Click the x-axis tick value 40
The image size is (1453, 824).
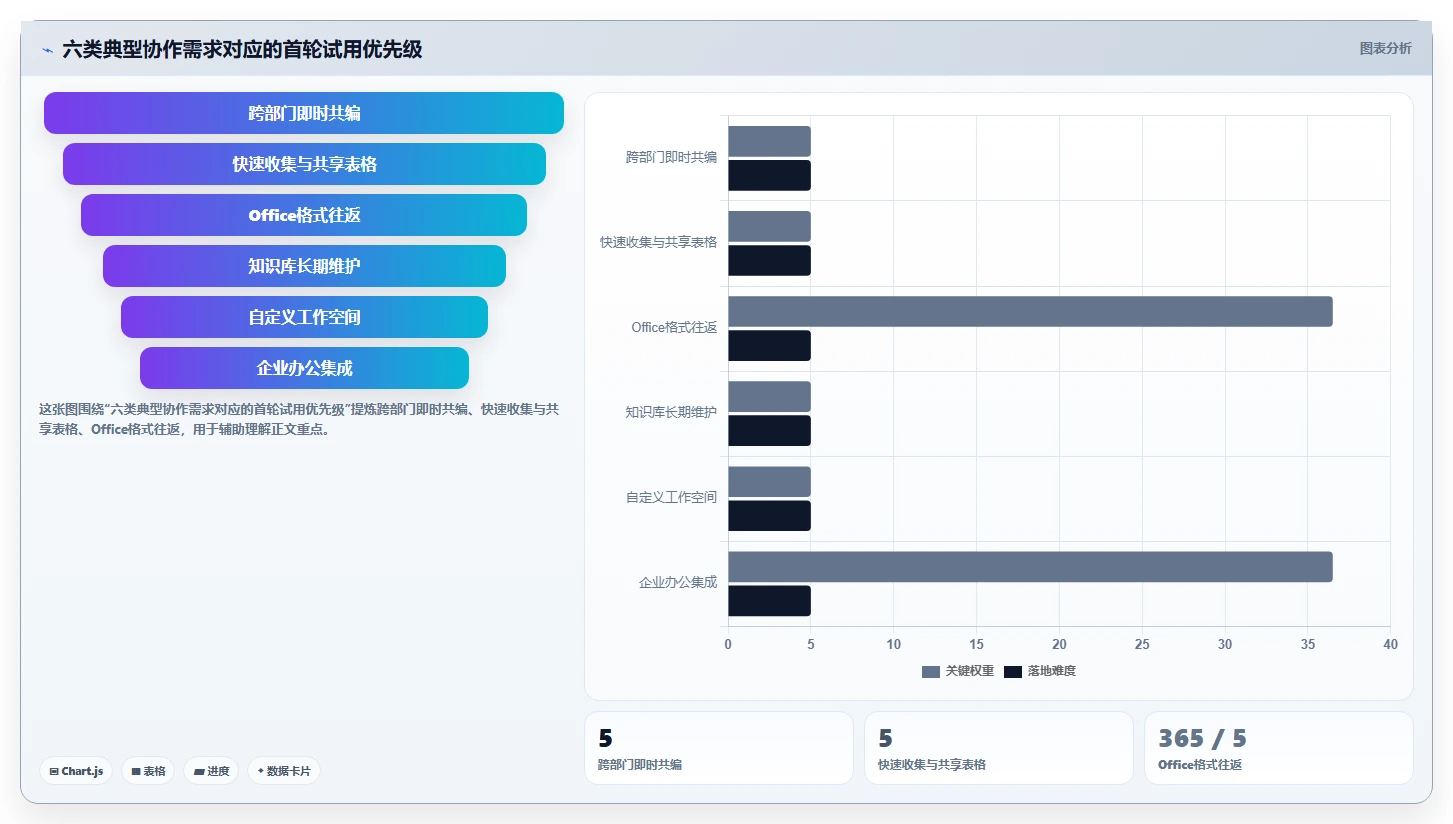(1390, 644)
